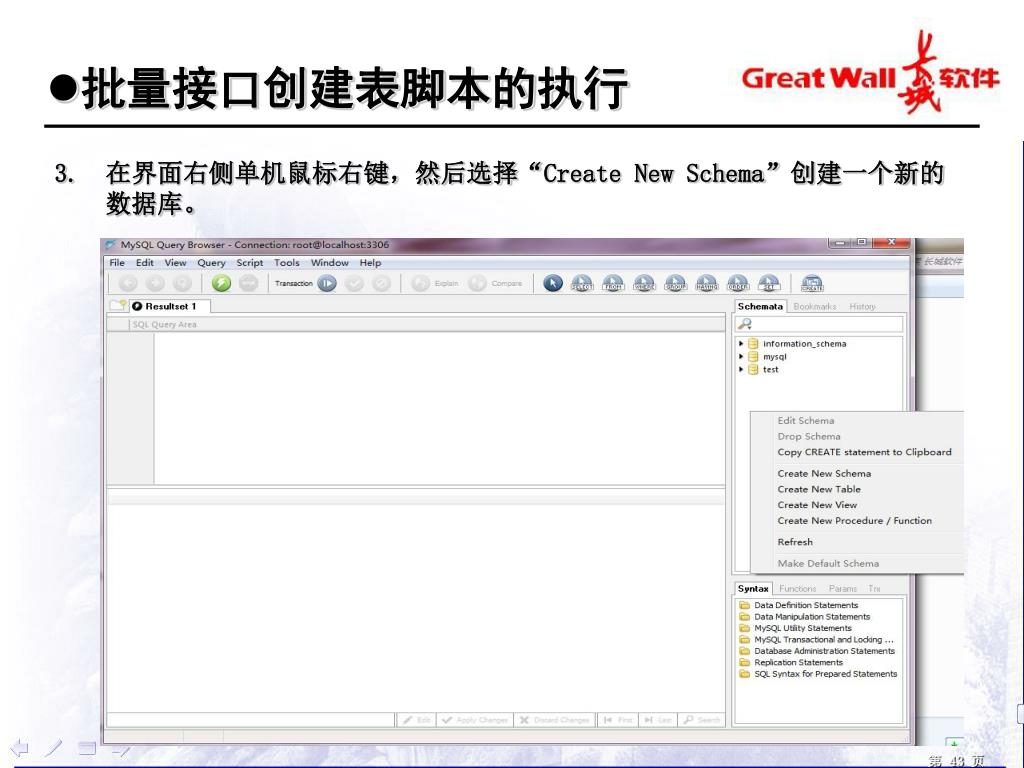
Task: Open the Database Administration Statements folder
Action: click(824, 651)
